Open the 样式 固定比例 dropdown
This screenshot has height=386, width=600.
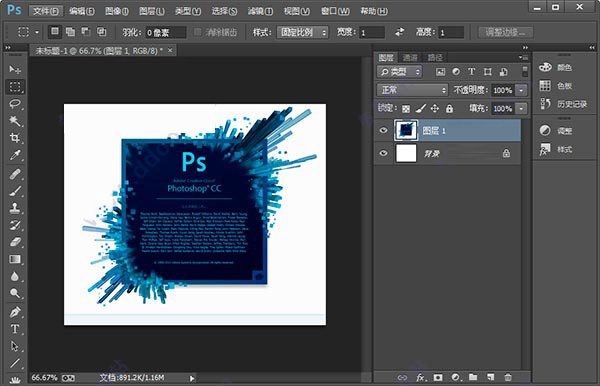(303, 32)
